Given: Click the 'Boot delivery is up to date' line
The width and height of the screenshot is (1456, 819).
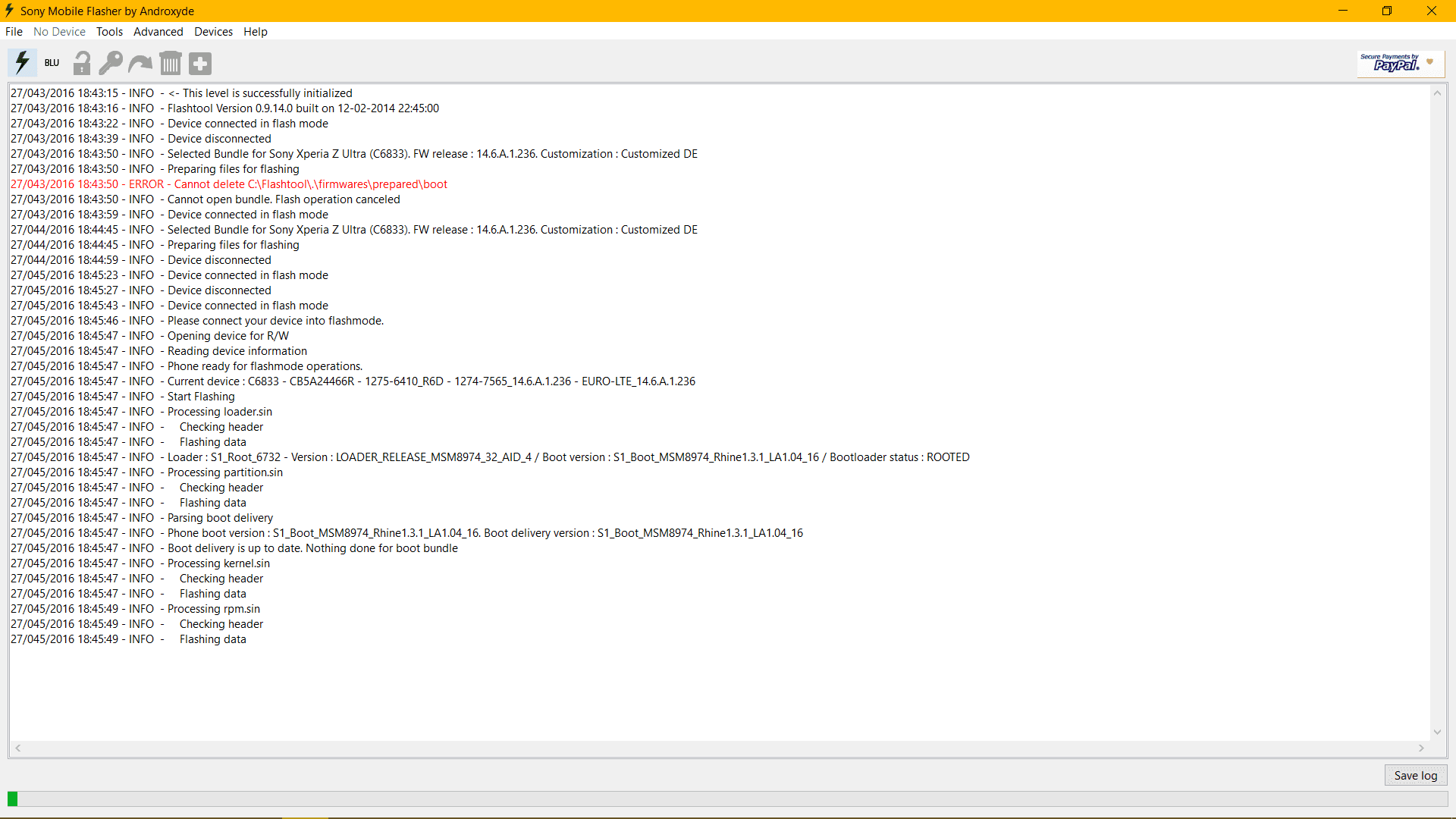Looking at the screenshot, I should (x=234, y=548).
